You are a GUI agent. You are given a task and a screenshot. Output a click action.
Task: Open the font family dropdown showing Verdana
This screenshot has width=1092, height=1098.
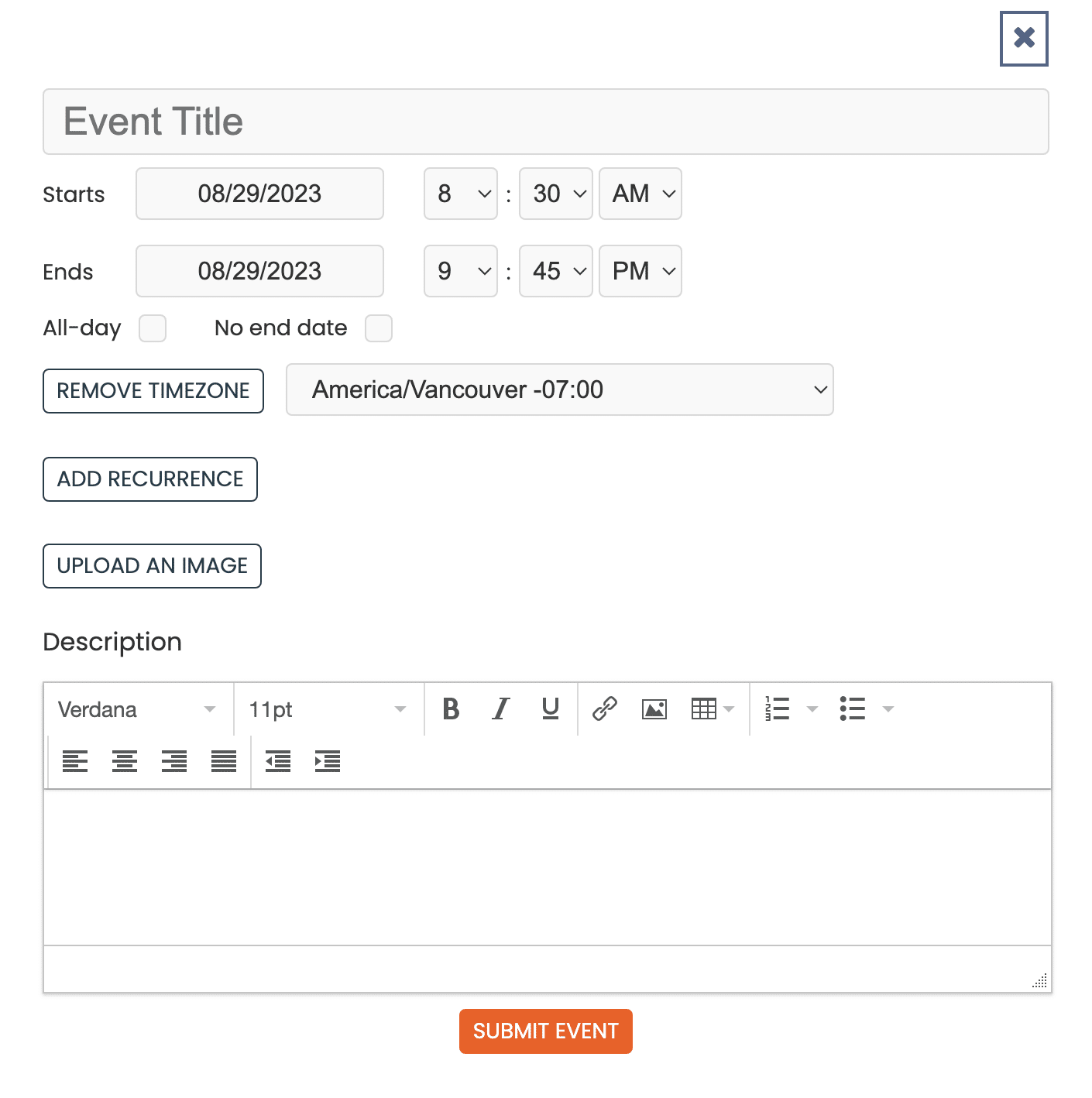click(137, 709)
